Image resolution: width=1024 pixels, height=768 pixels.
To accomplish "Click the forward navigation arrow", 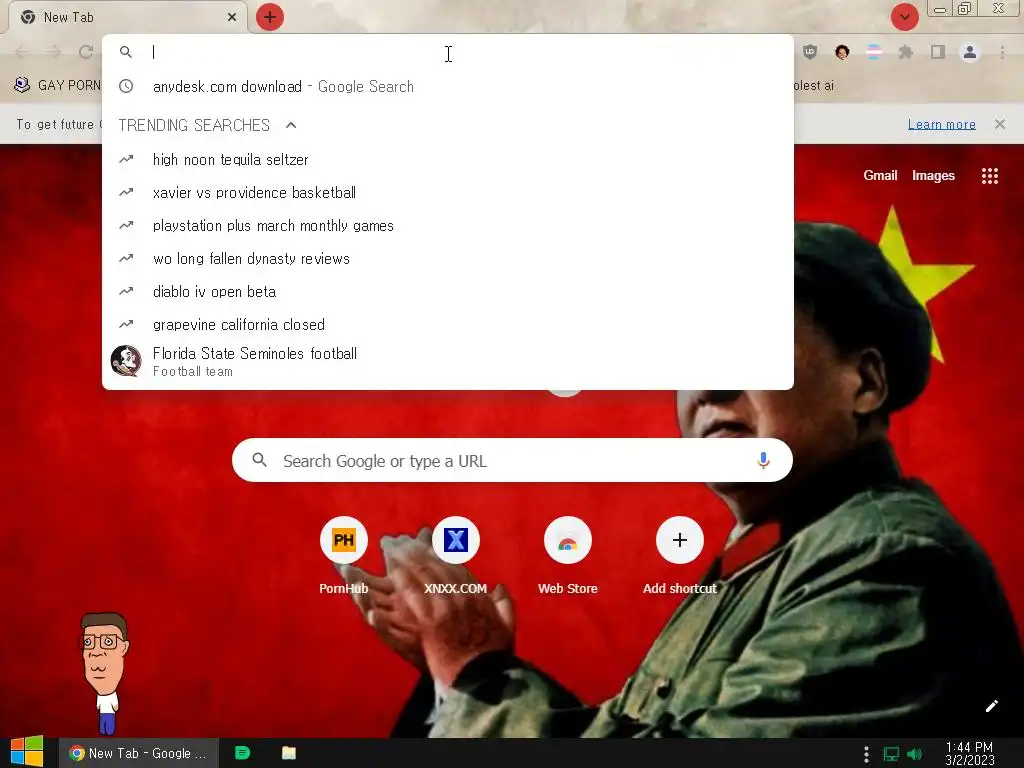I will tap(54, 52).
